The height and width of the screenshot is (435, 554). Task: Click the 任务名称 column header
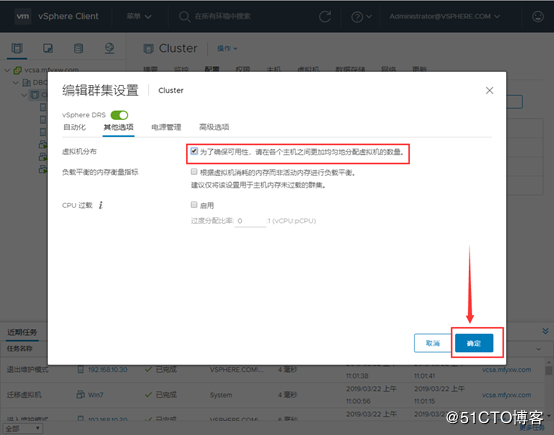tap(19, 349)
